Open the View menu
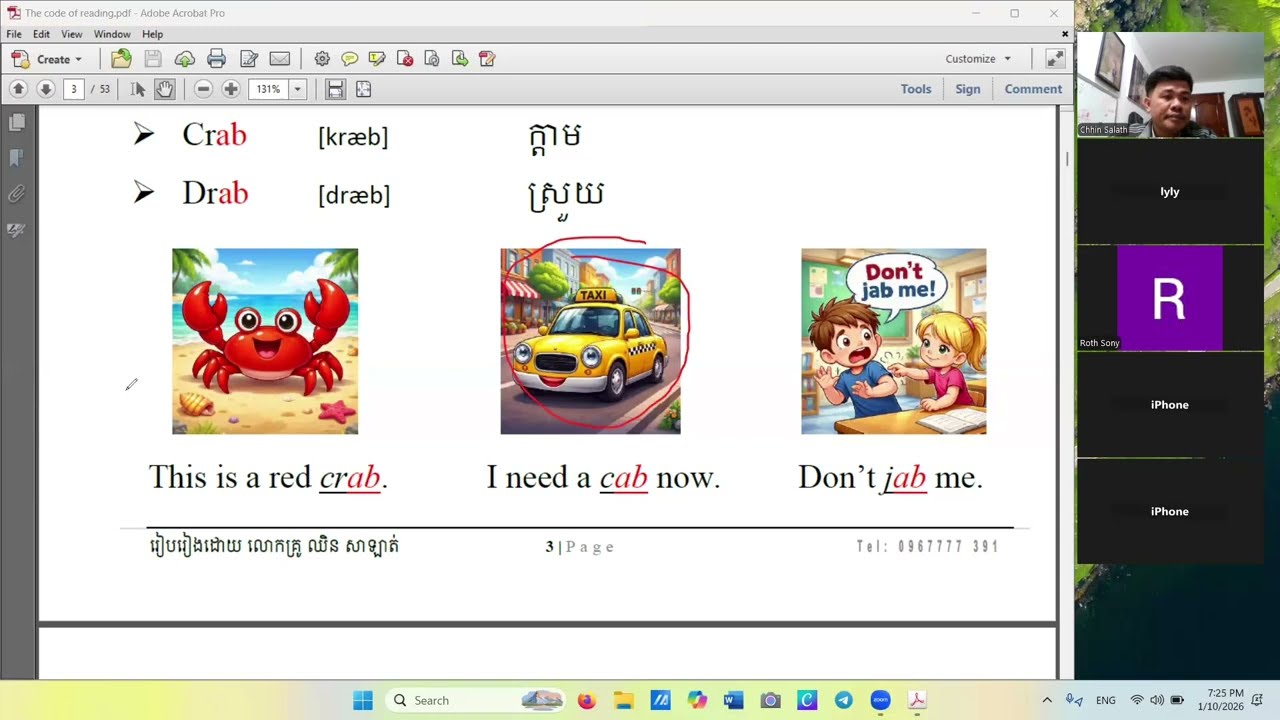1280x720 pixels. click(71, 34)
